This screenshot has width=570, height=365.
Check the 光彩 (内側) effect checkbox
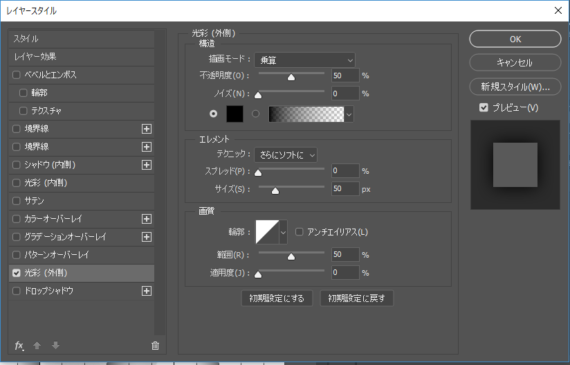point(16,183)
